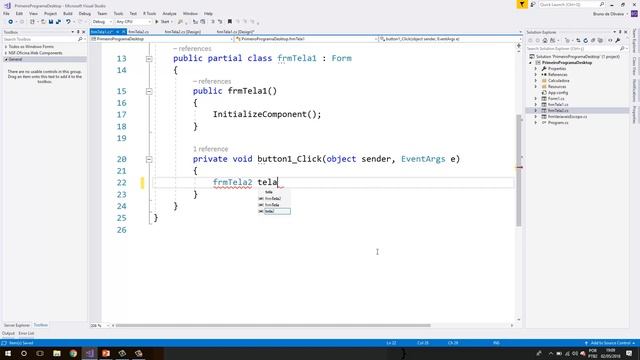Viewport: 640px width, 360px height.
Task: Open the File menu
Action: (6, 13)
